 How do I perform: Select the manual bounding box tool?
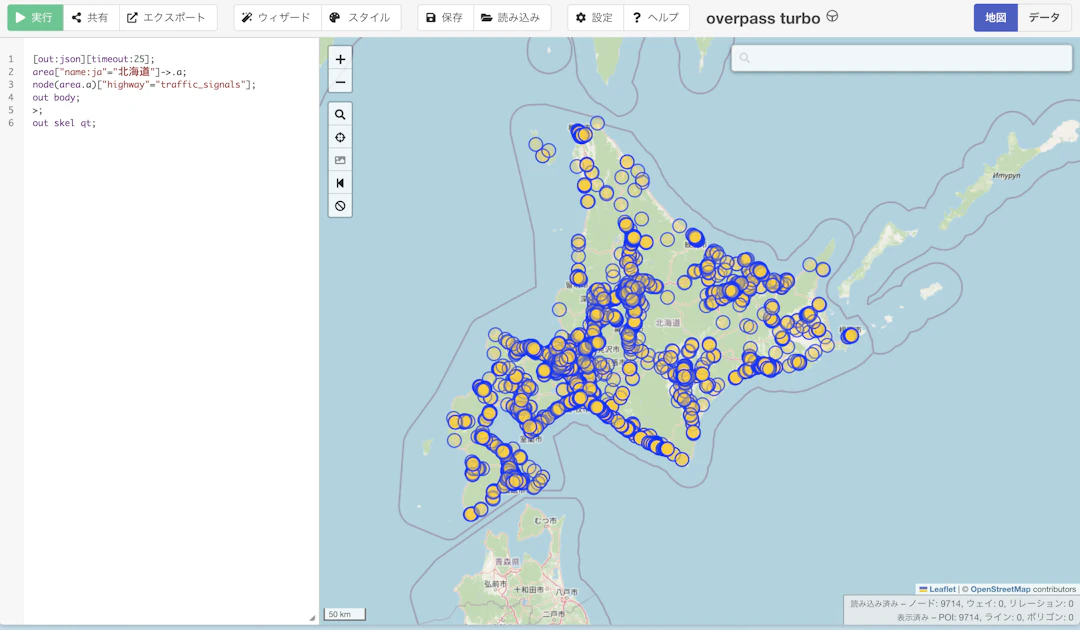point(340,160)
